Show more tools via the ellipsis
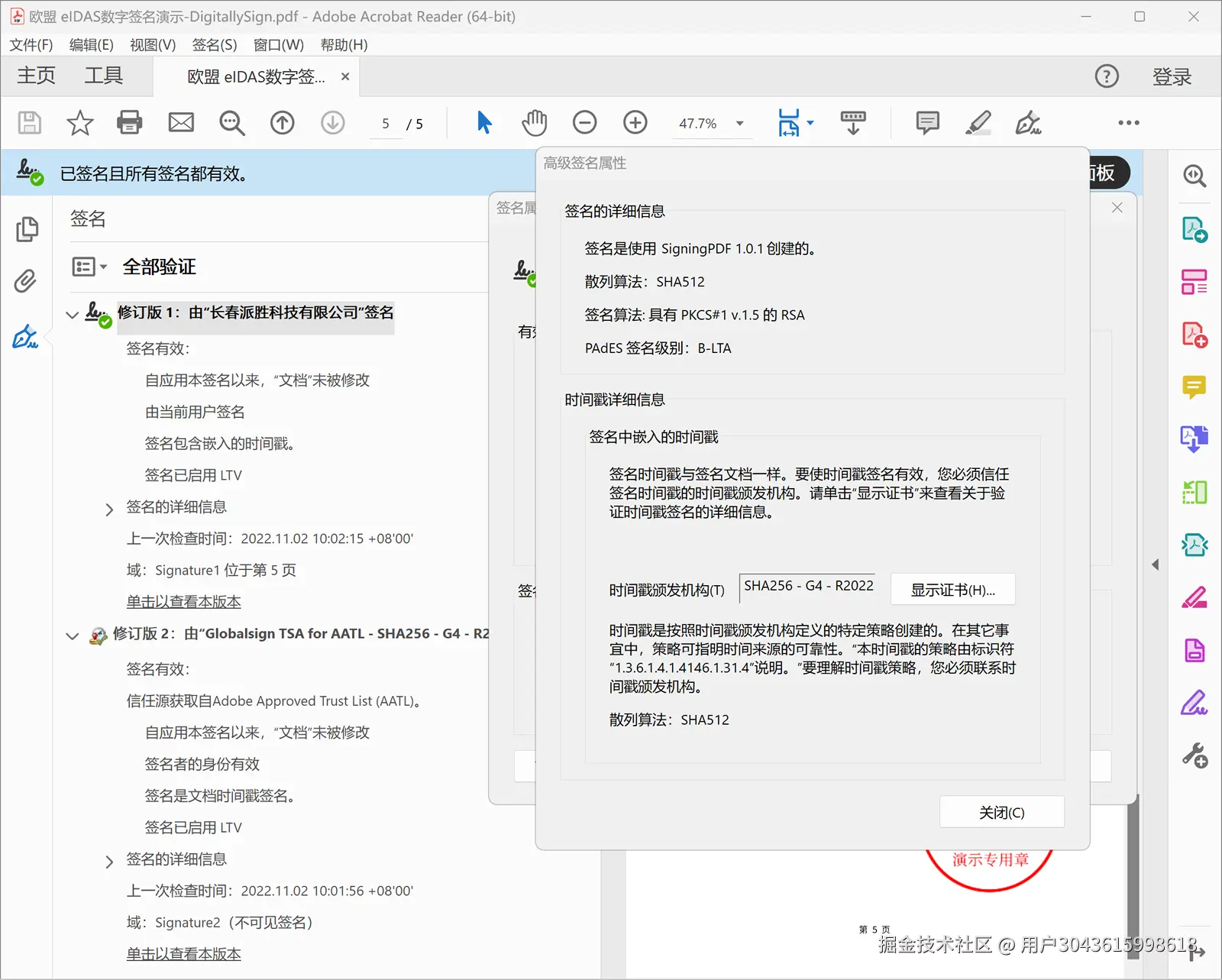Screen dimensions: 1222x980 pyautogui.click(x=1129, y=122)
